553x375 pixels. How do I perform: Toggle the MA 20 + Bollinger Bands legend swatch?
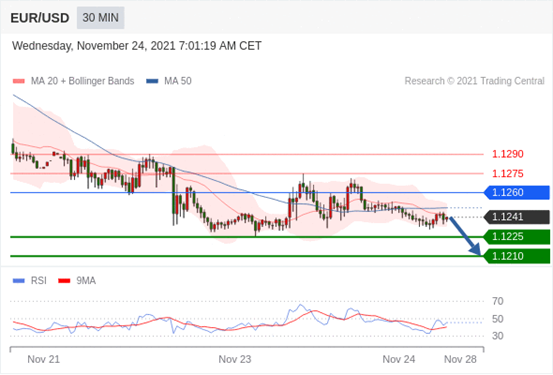click(19, 81)
